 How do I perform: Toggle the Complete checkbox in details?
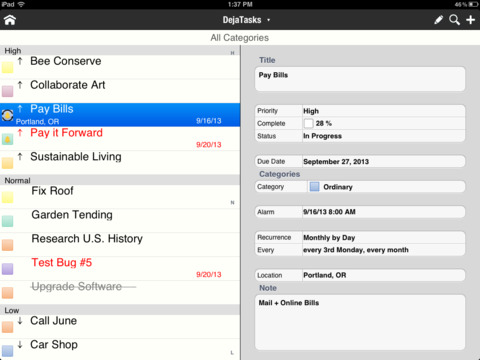pos(309,123)
